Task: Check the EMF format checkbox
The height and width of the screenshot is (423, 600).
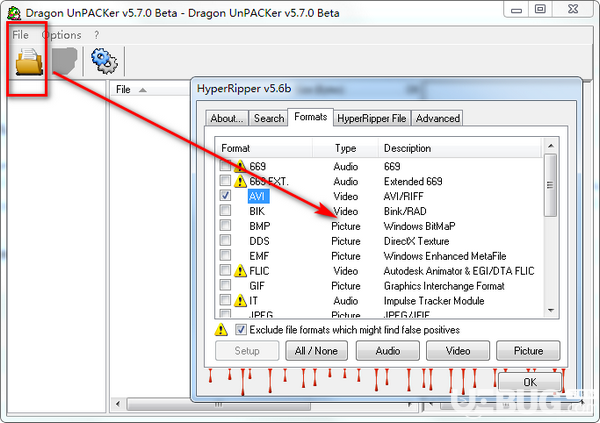Action: [225, 255]
